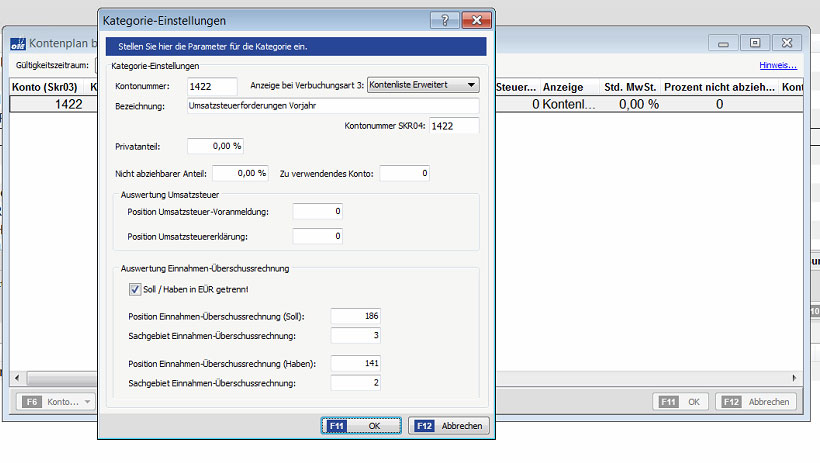Image resolution: width=820 pixels, height=463 pixels.
Task: Maximize the Kontenplan window
Action: coord(755,43)
